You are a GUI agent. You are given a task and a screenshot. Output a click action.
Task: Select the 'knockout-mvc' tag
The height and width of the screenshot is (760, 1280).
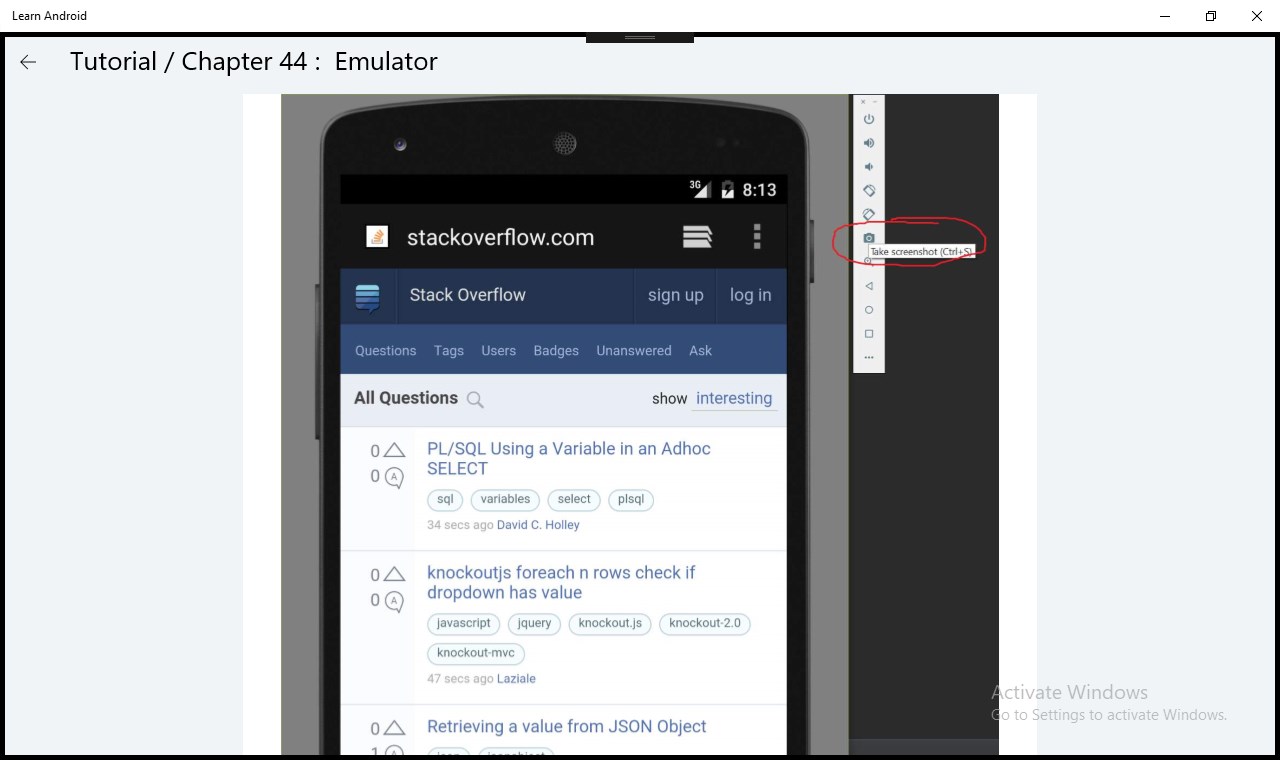tap(476, 653)
